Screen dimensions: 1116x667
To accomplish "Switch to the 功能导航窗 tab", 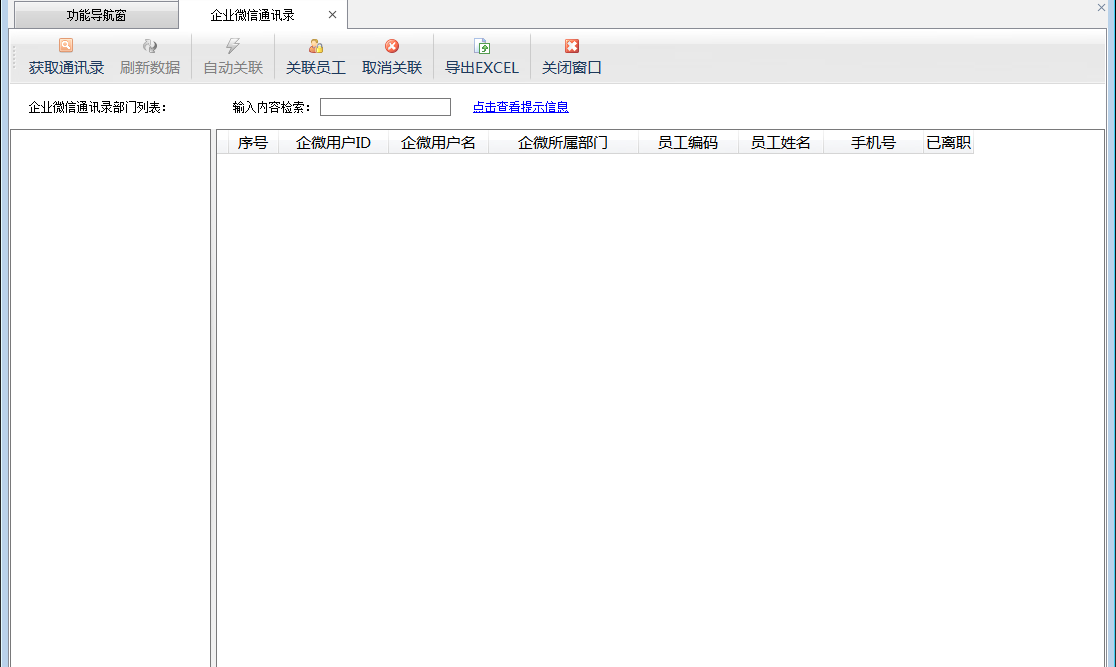I will (x=96, y=15).
